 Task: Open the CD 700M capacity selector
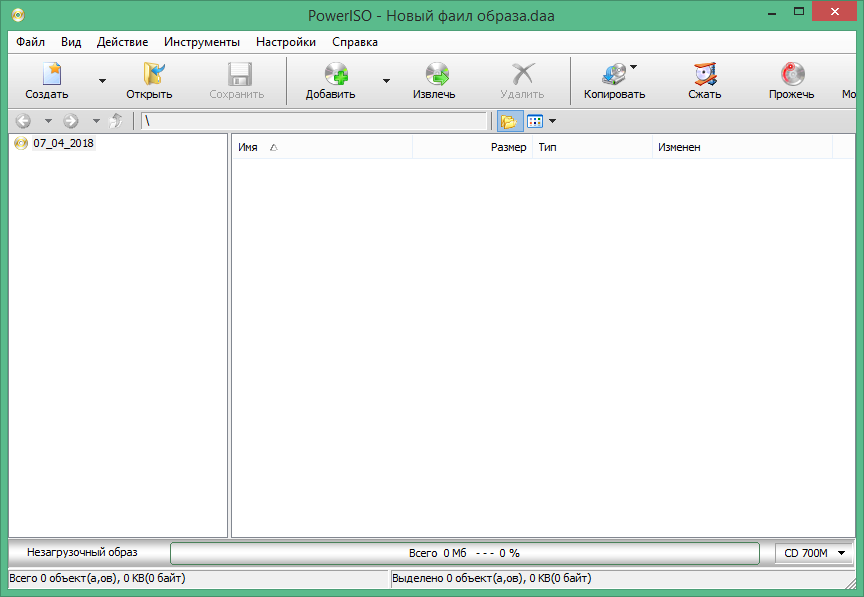(814, 552)
